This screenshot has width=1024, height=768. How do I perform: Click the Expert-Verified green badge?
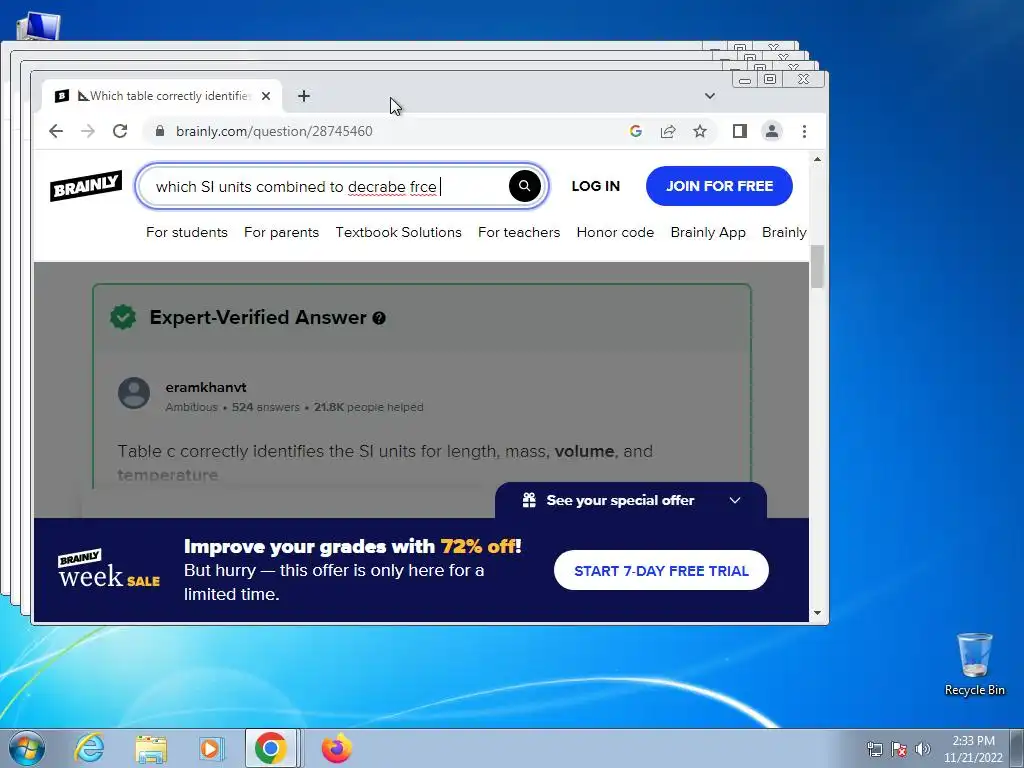click(x=123, y=317)
